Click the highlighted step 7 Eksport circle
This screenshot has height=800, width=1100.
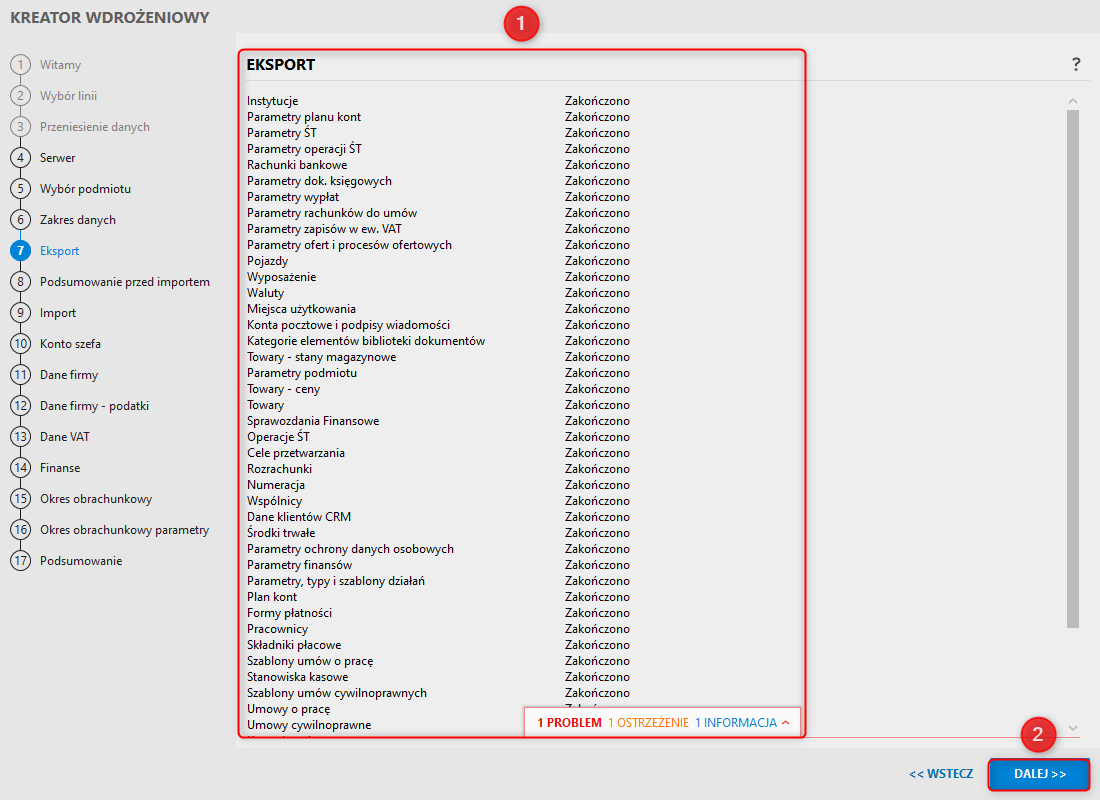[20, 251]
